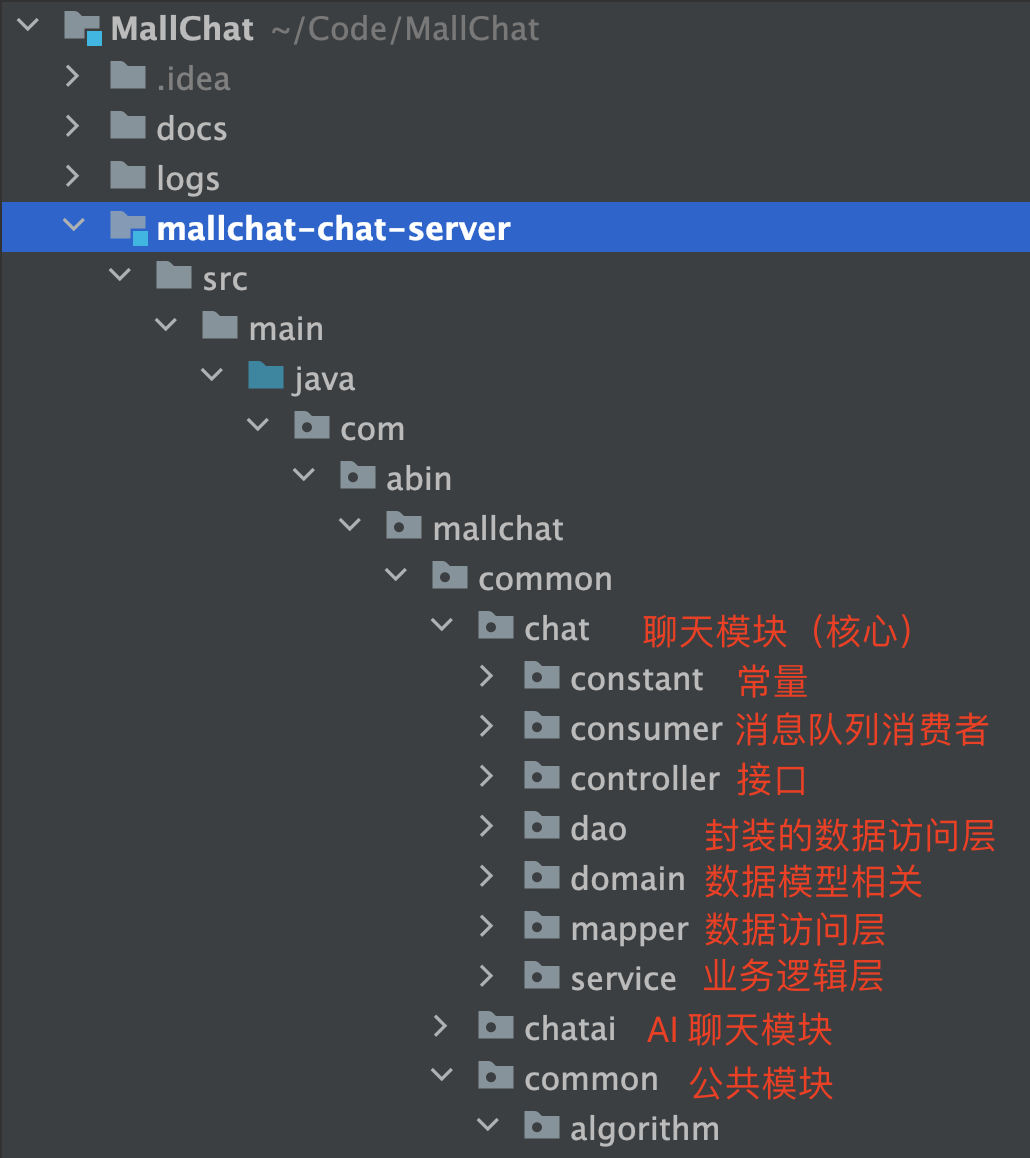Click the .idea folder icon
The width and height of the screenshot is (1030, 1158).
pyautogui.click(x=128, y=75)
